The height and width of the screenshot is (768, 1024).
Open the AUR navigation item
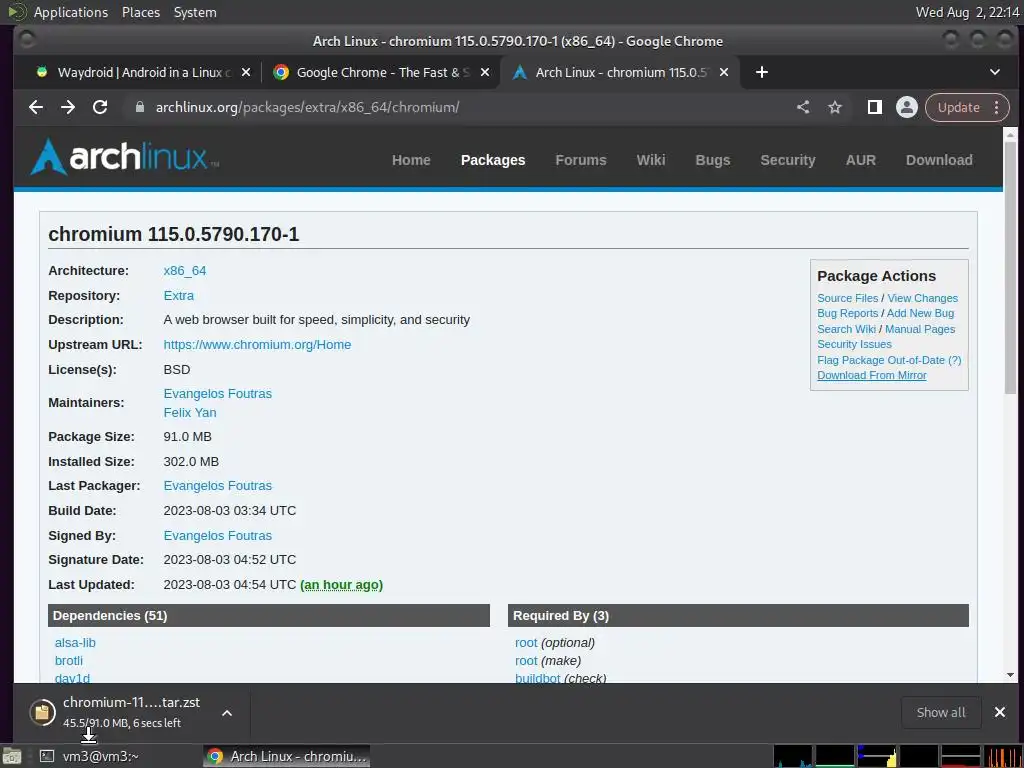point(860,160)
